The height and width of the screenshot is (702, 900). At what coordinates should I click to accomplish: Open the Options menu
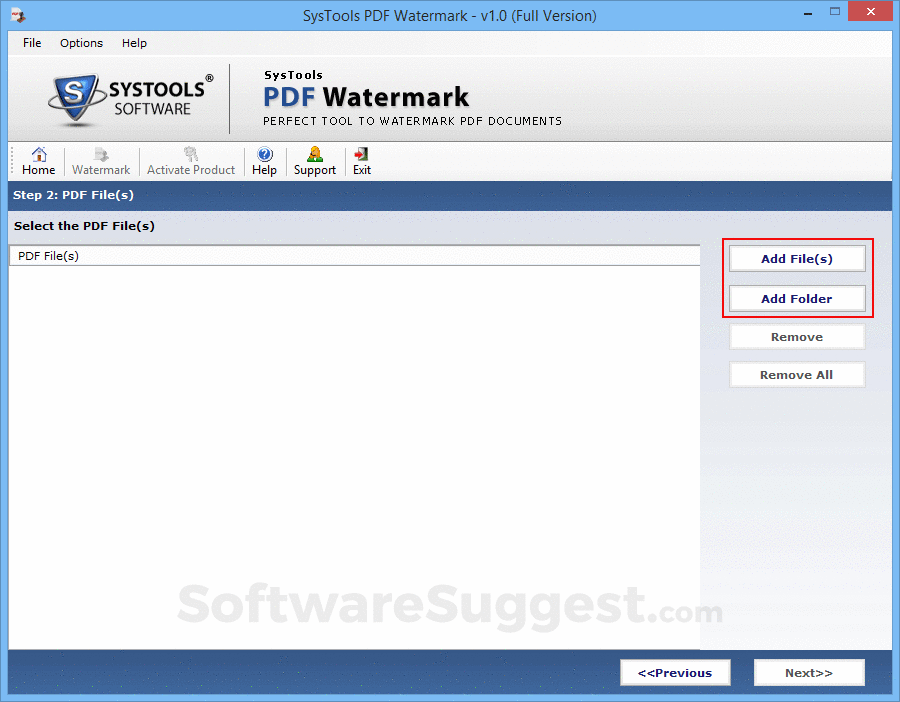[82, 43]
